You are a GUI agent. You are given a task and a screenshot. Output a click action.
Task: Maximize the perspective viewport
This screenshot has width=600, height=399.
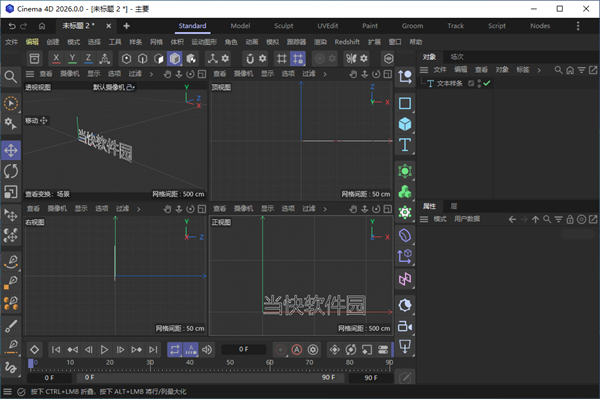pos(202,74)
